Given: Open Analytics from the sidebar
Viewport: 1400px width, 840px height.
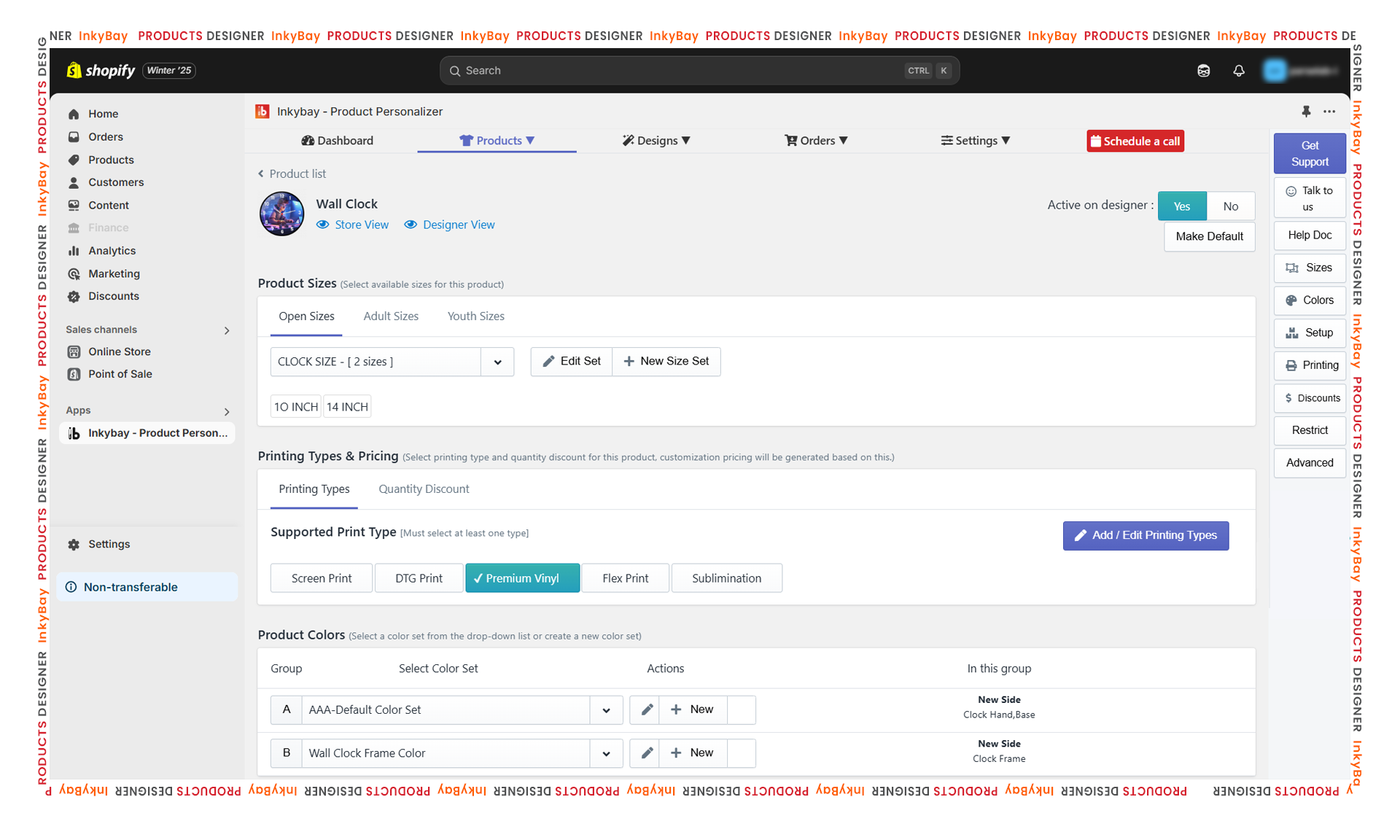Looking at the screenshot, I should point(112,251).
